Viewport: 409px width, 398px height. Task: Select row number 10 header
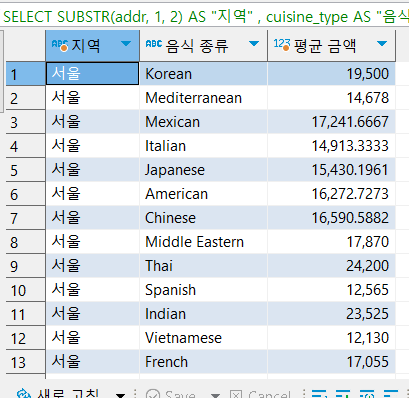click(25, 290)
